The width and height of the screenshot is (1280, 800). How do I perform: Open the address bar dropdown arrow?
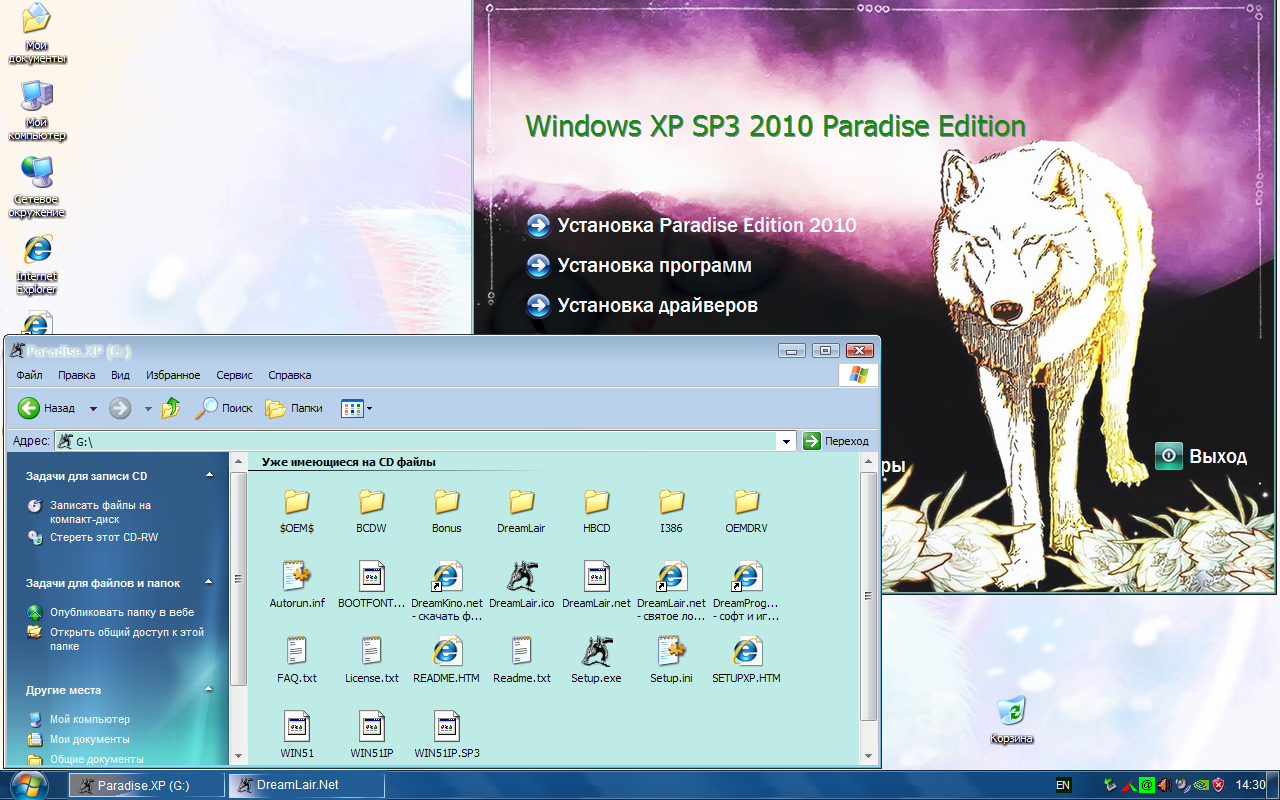point(787,441)
